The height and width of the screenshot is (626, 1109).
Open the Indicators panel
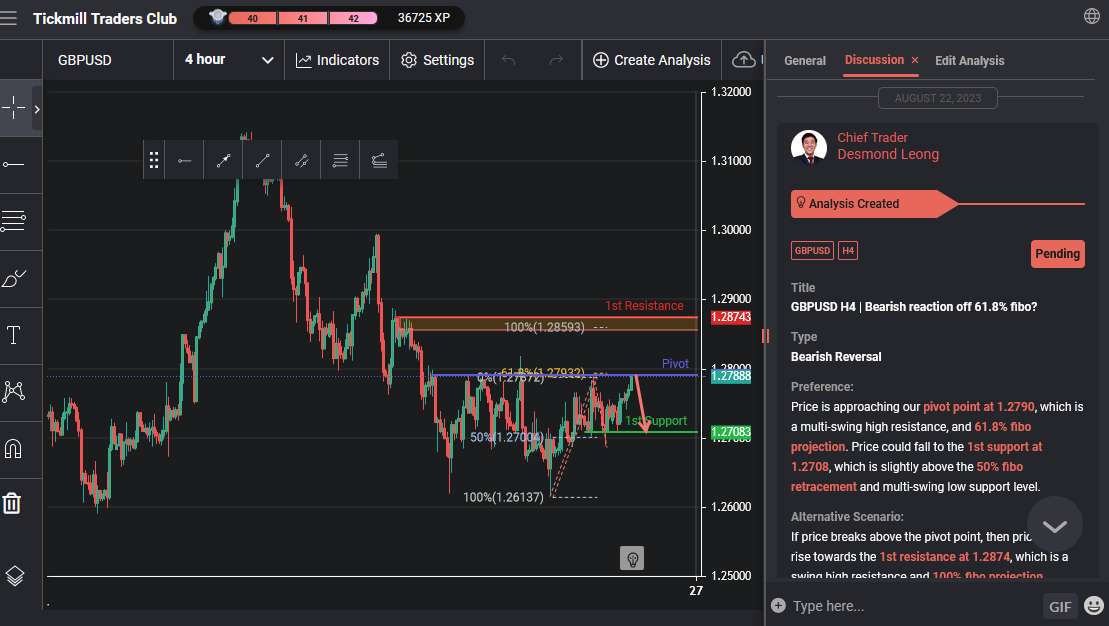pos(337,60)
